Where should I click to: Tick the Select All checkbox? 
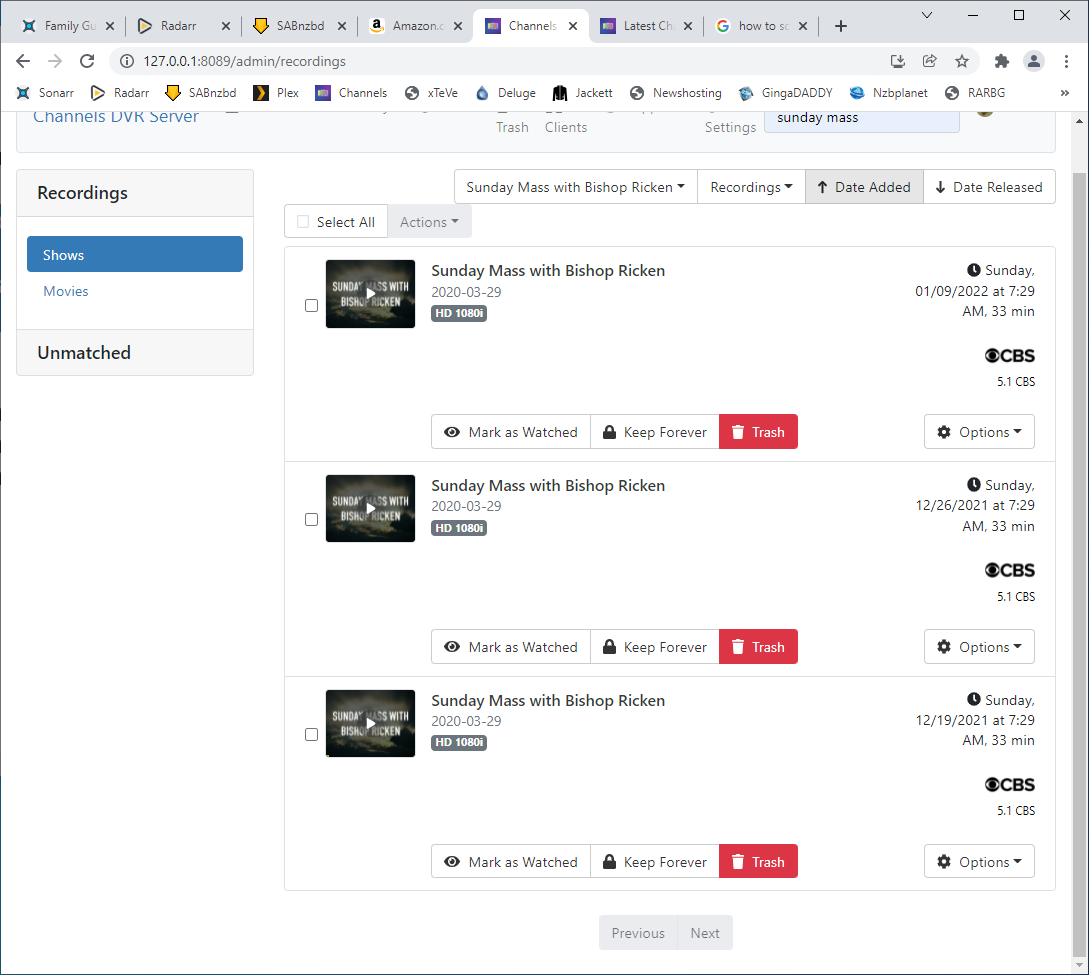pyautogui.click(x=303, y=222)
